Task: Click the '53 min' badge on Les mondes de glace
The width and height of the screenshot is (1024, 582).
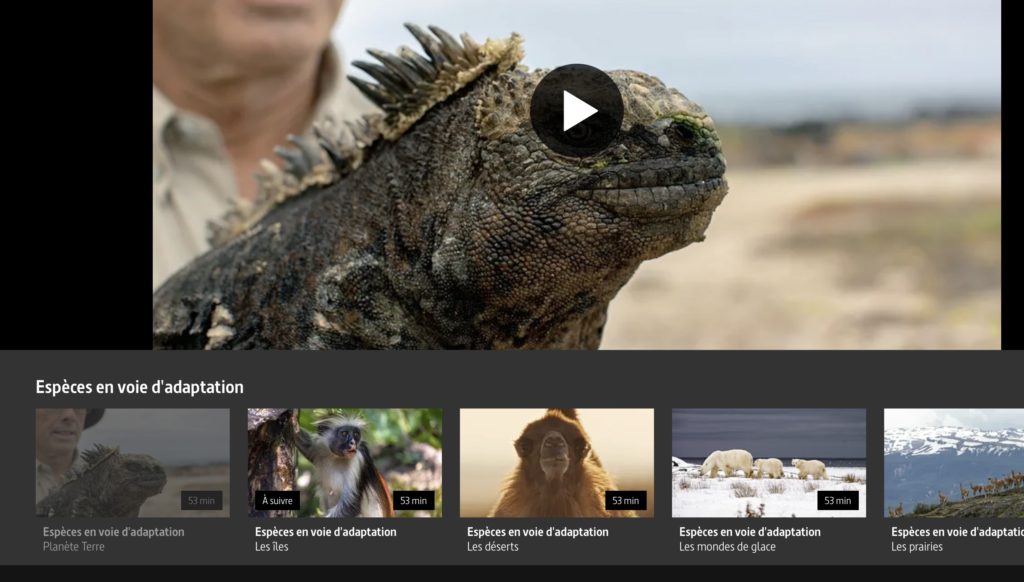Action: [838, 500]
